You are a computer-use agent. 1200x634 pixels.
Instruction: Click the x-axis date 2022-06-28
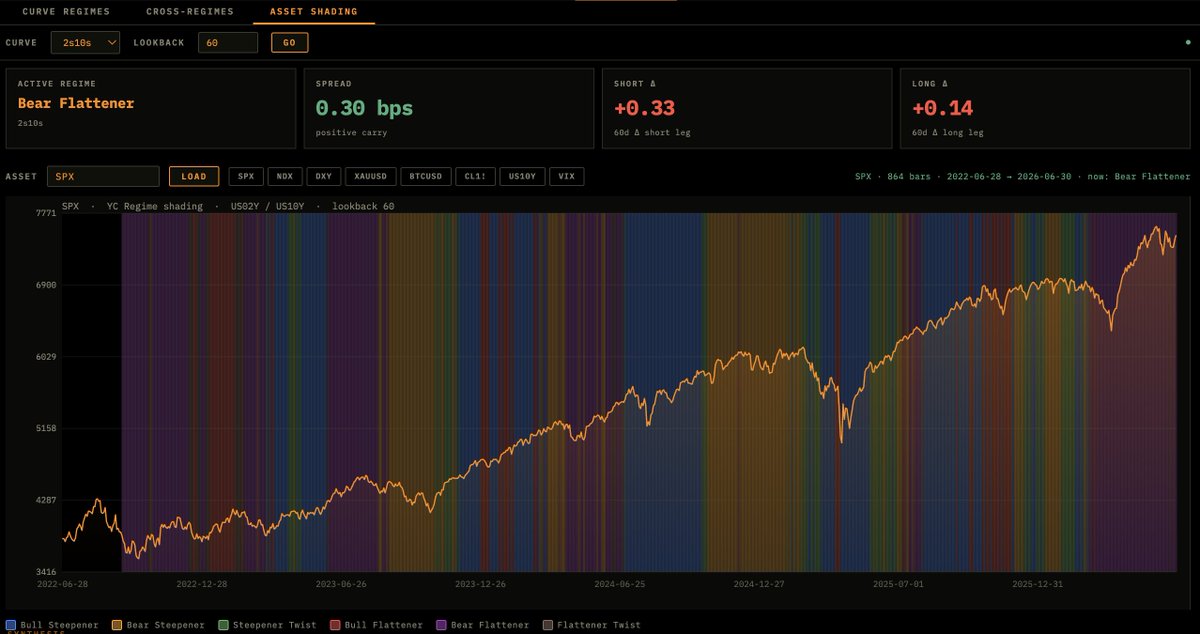[62, 583]
